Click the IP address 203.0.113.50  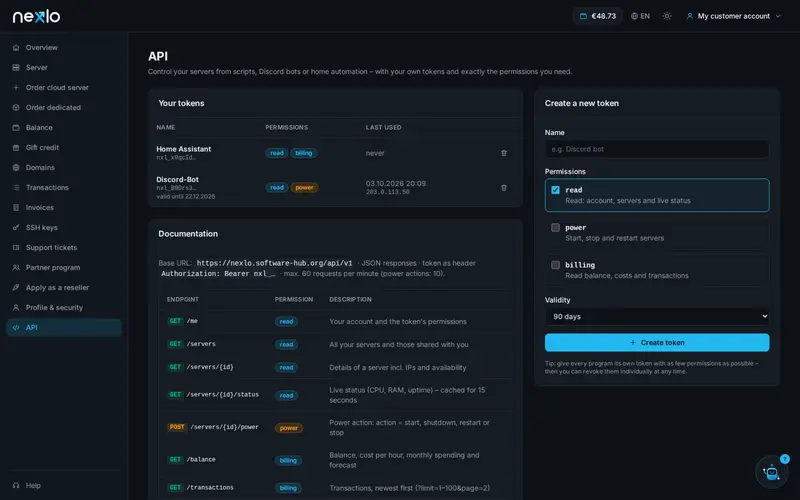[x=388, y=192]
